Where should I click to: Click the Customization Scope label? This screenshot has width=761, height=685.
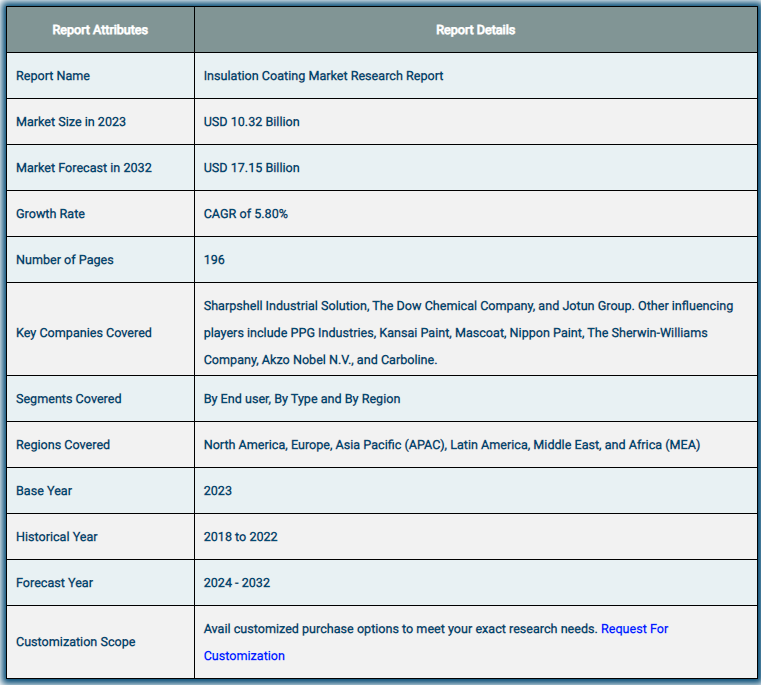pos(76,642)
